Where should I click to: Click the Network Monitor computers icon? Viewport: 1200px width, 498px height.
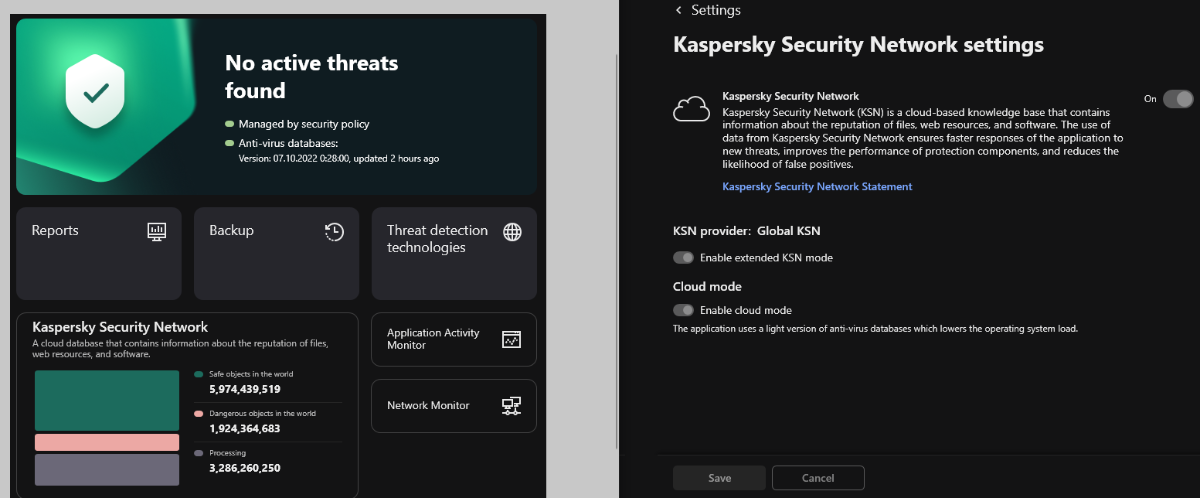click(x=512, y=406)
